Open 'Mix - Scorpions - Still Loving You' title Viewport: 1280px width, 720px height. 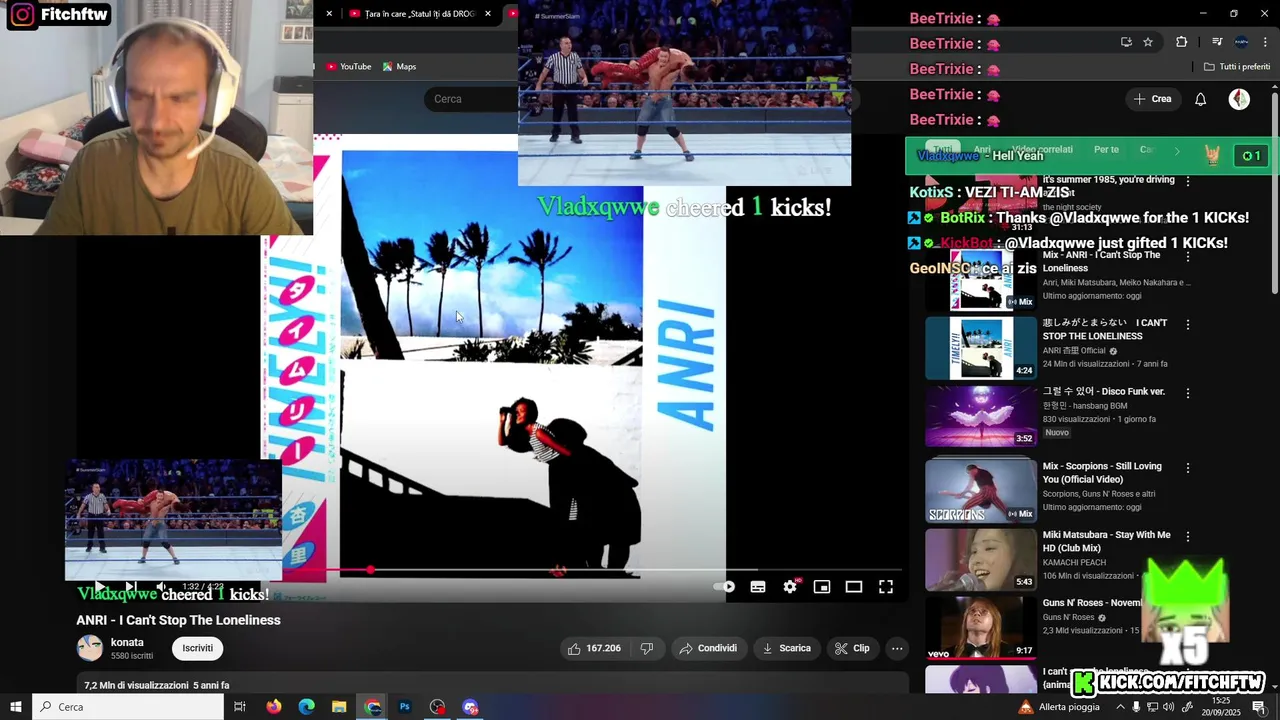[1102, 473]
